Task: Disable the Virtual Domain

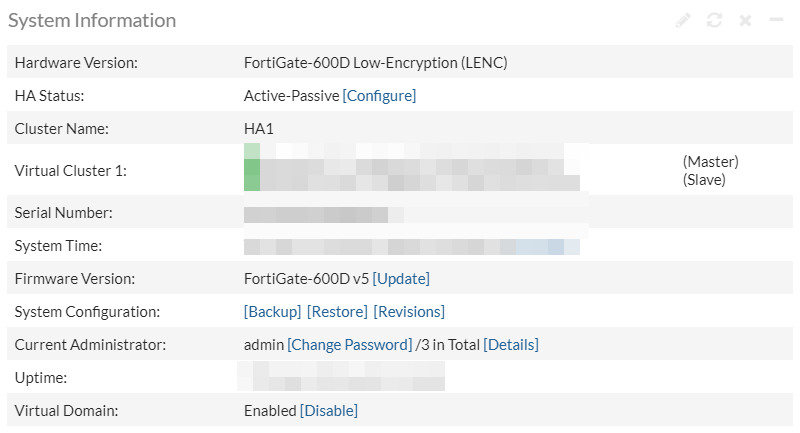Action: point(329,410)
